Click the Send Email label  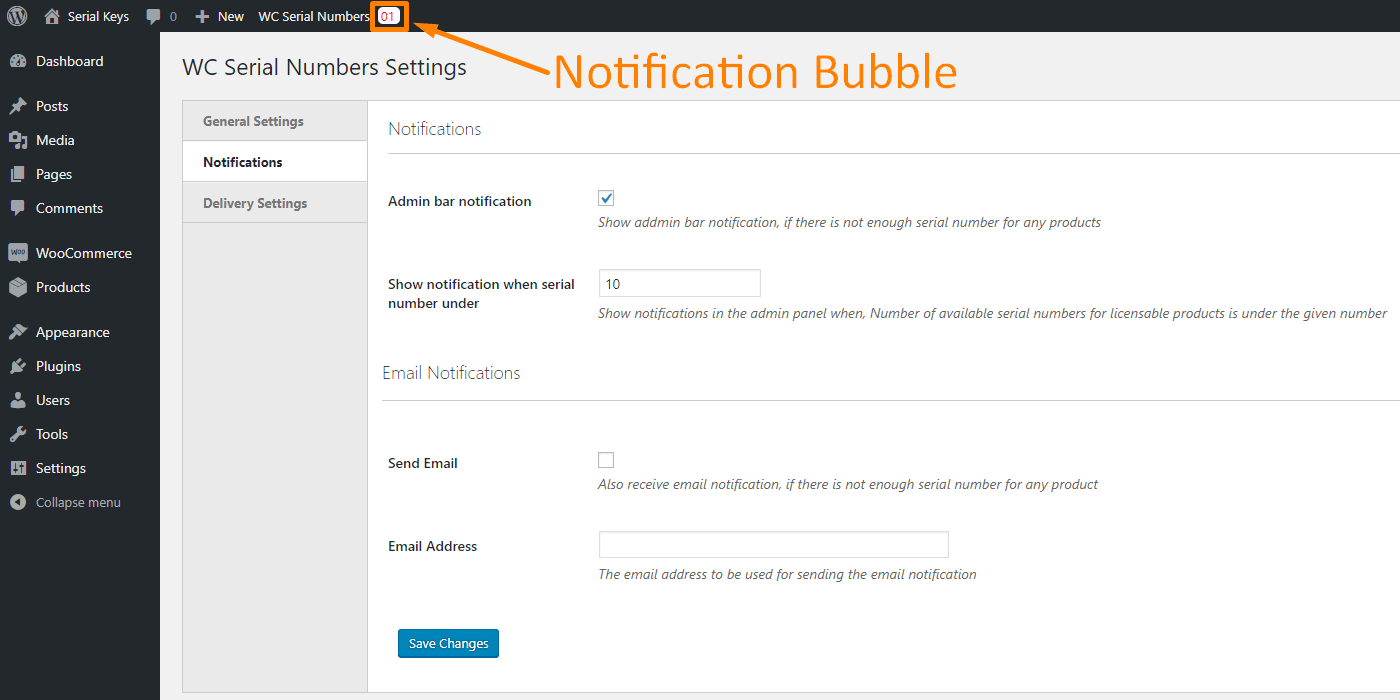(x=423, y=463)
